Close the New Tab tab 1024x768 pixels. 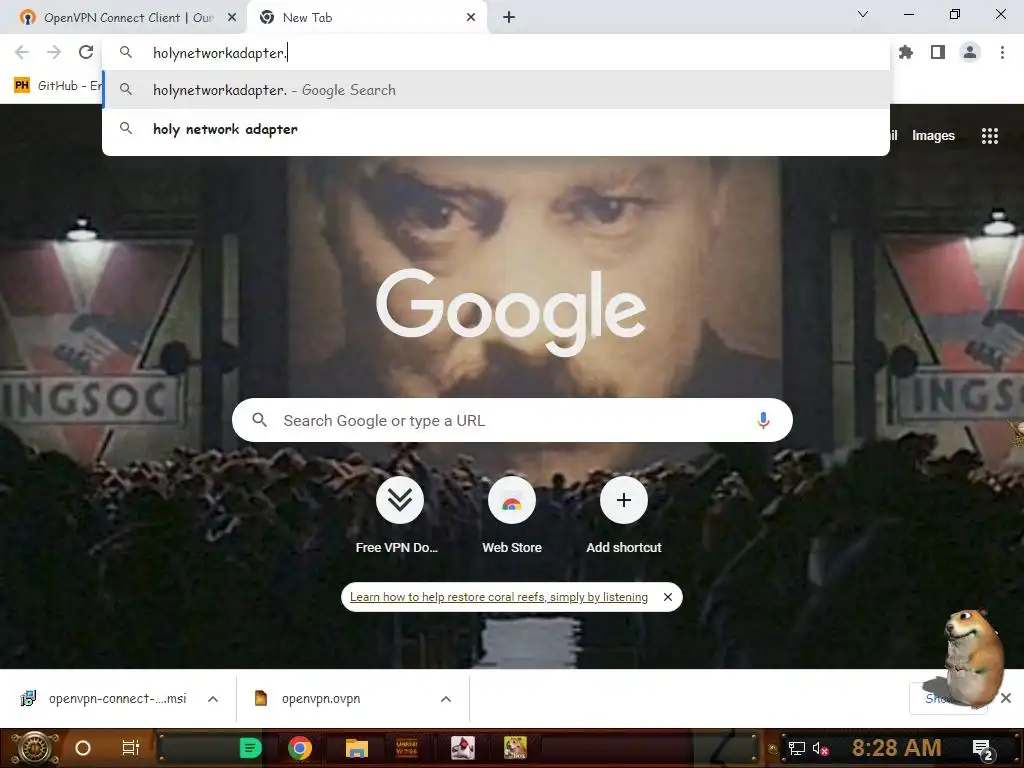pos(471,17)
